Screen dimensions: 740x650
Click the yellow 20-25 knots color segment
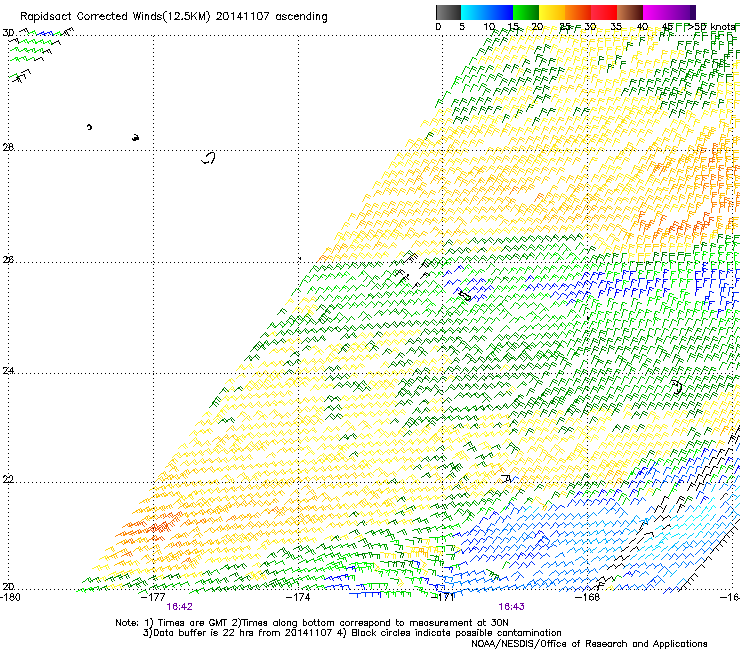[552, 12]
